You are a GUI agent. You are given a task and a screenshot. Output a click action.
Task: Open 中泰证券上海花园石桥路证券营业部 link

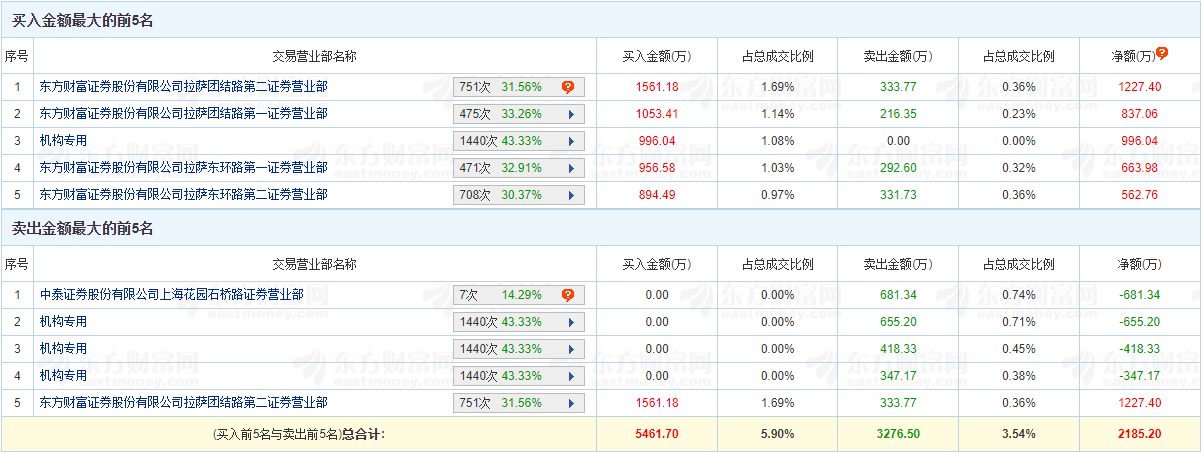pos(171,295)
